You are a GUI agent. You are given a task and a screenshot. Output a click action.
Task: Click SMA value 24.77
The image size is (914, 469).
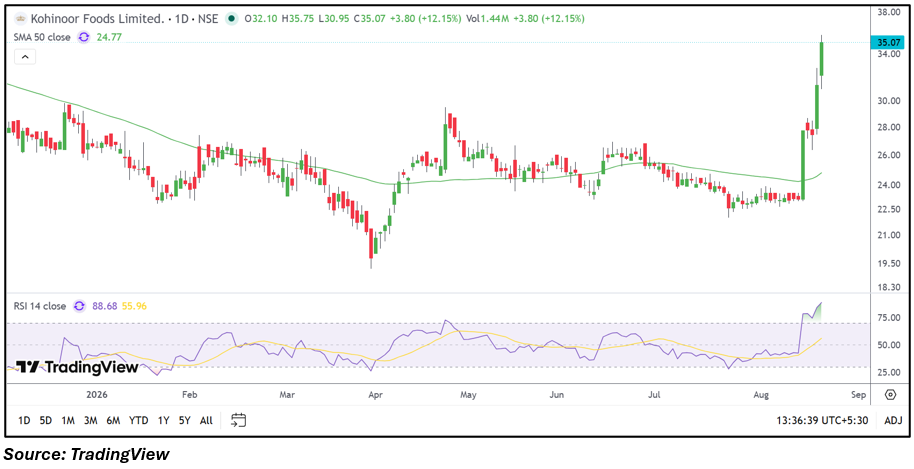tap(107, 37)
